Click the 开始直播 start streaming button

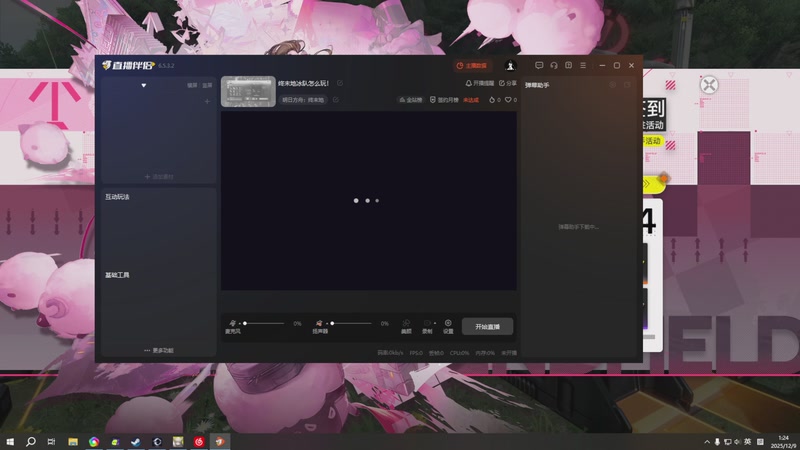487,327
